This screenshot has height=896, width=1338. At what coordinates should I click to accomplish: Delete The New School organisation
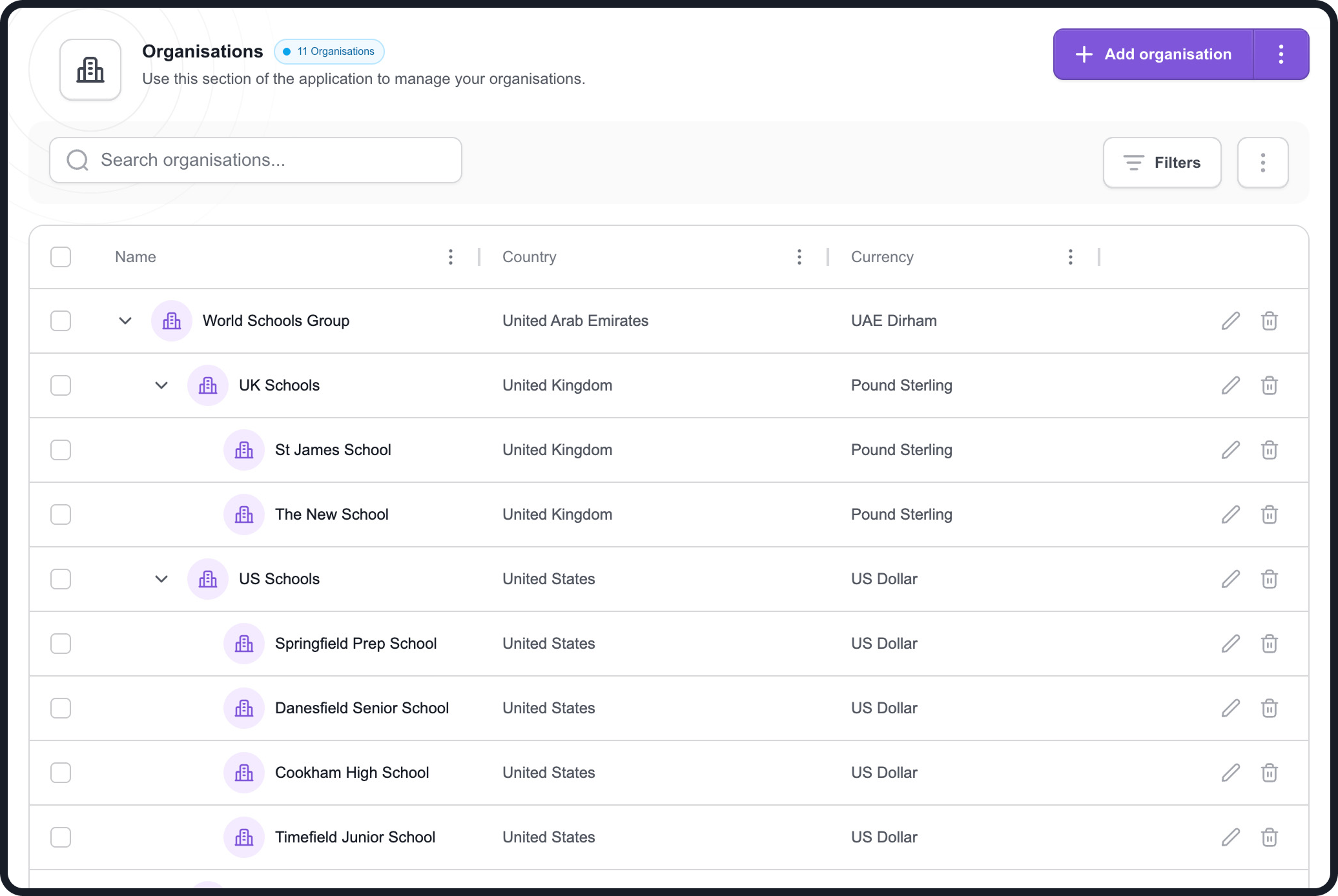click(1270, 514)
